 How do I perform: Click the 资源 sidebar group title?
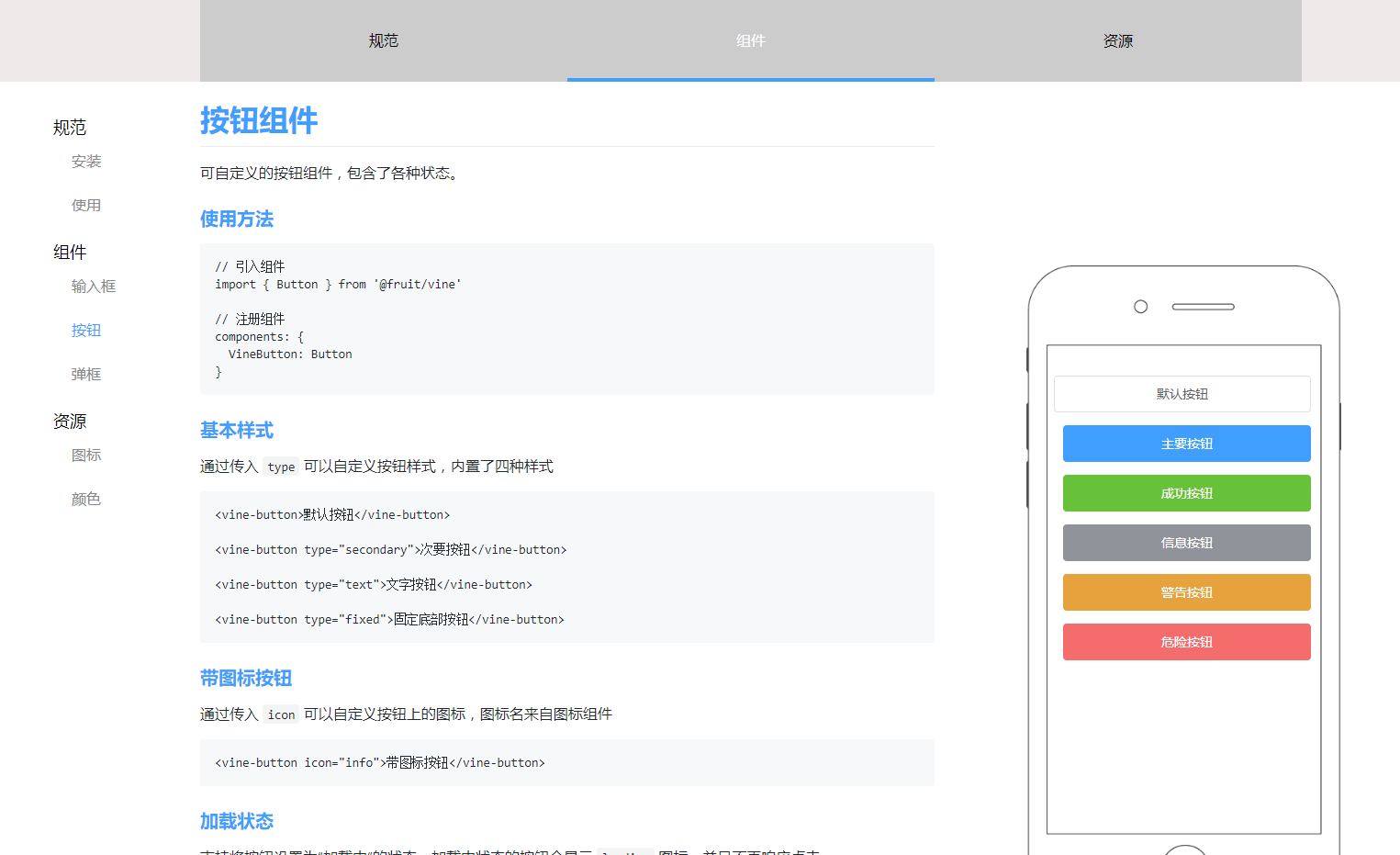click(x=70, y=422)
